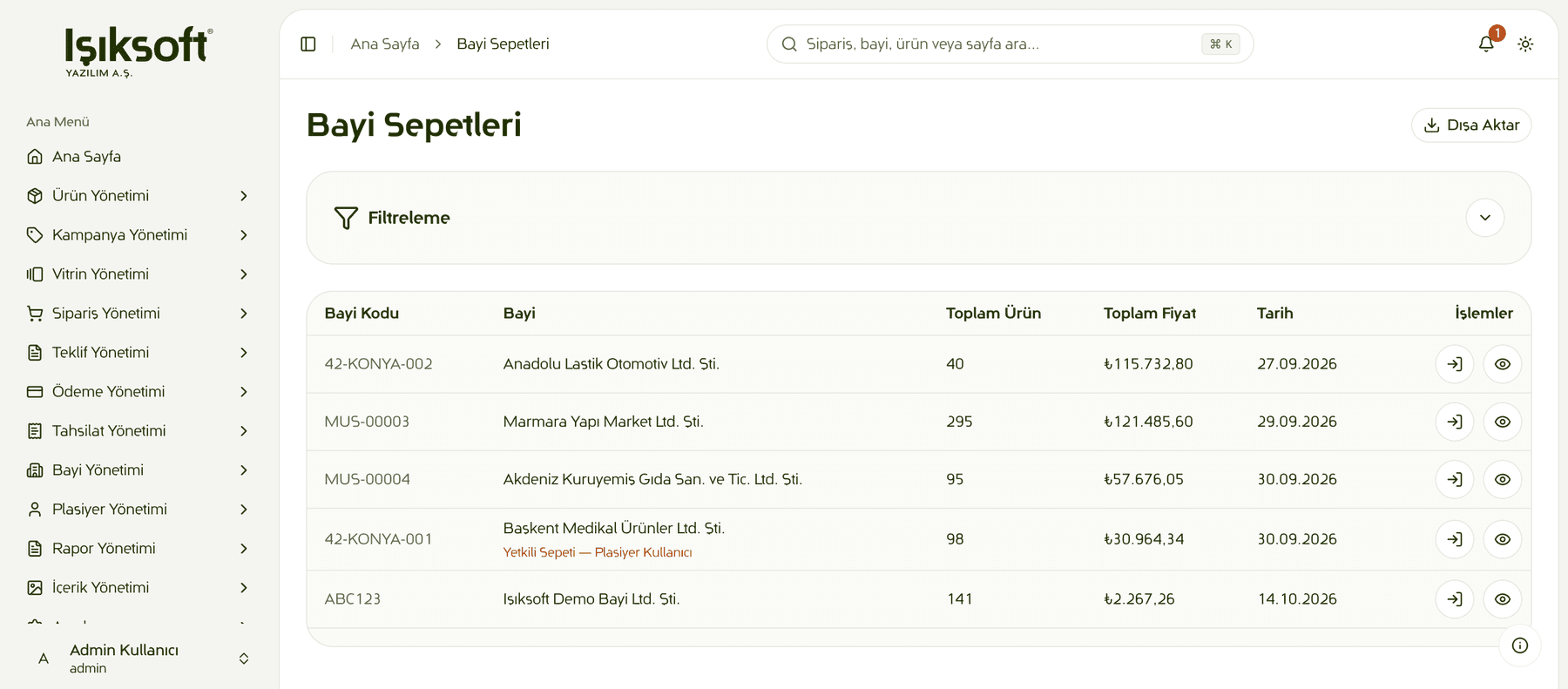This screenshot has width=1568, height=689.
Task: Click the Toplam Ürün column header
Action: pos(993,314)
